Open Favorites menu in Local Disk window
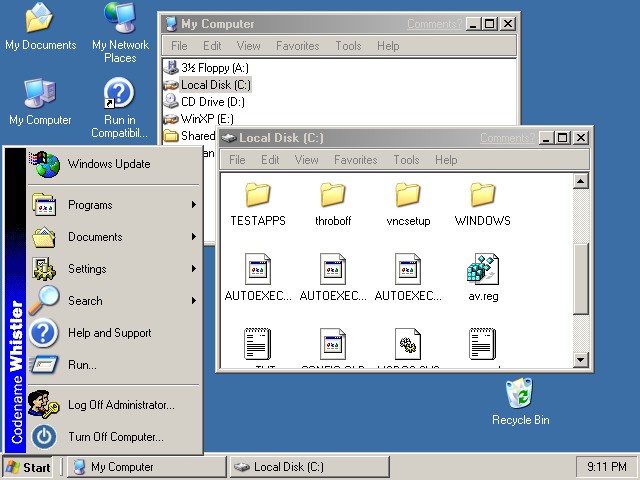 (x=356, y=160)
